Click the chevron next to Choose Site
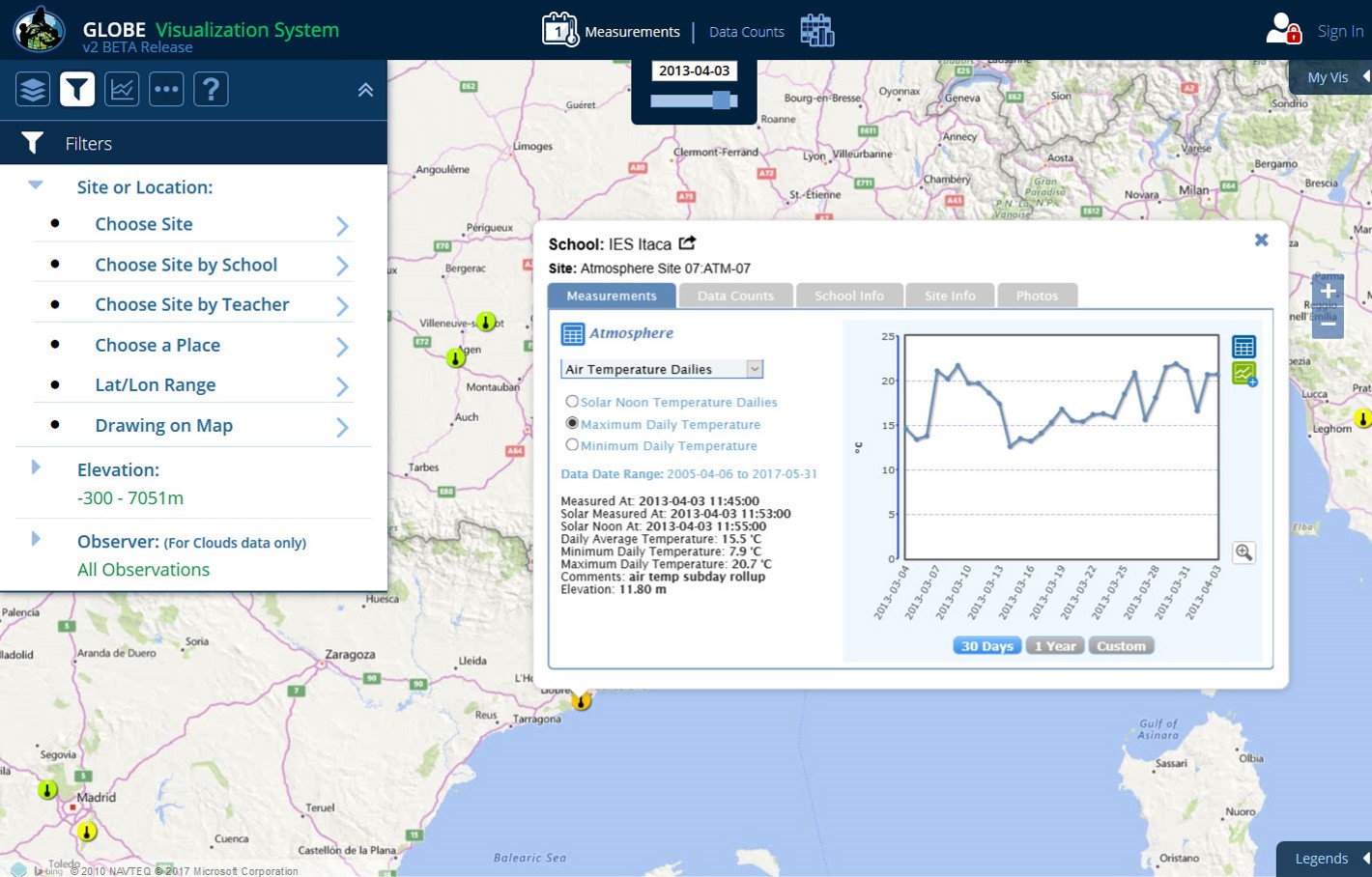This screenshot has width=1372, height=877. point(342,226)
